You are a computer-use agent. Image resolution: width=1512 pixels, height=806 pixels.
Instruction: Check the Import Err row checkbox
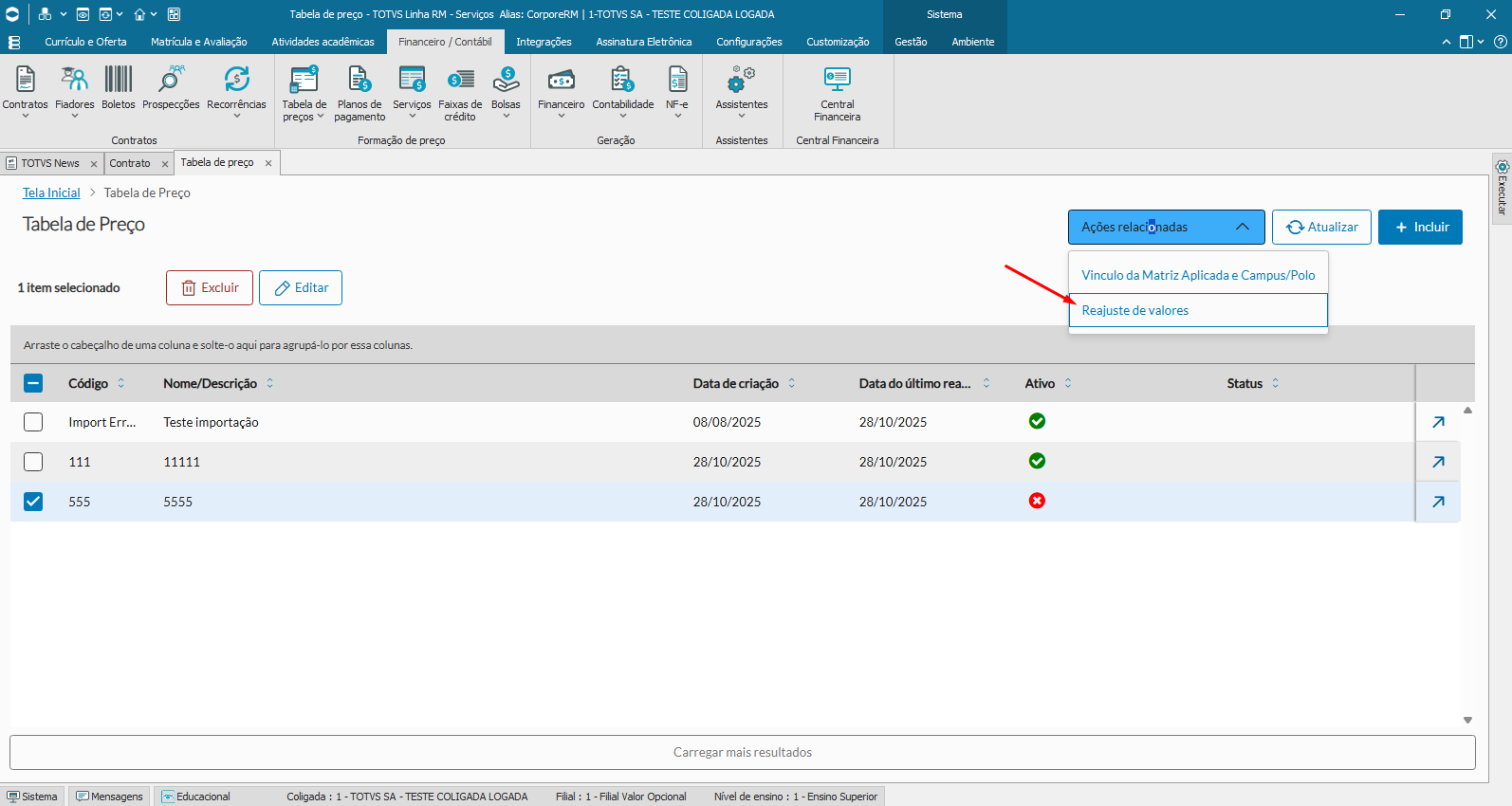pos(33,422)
